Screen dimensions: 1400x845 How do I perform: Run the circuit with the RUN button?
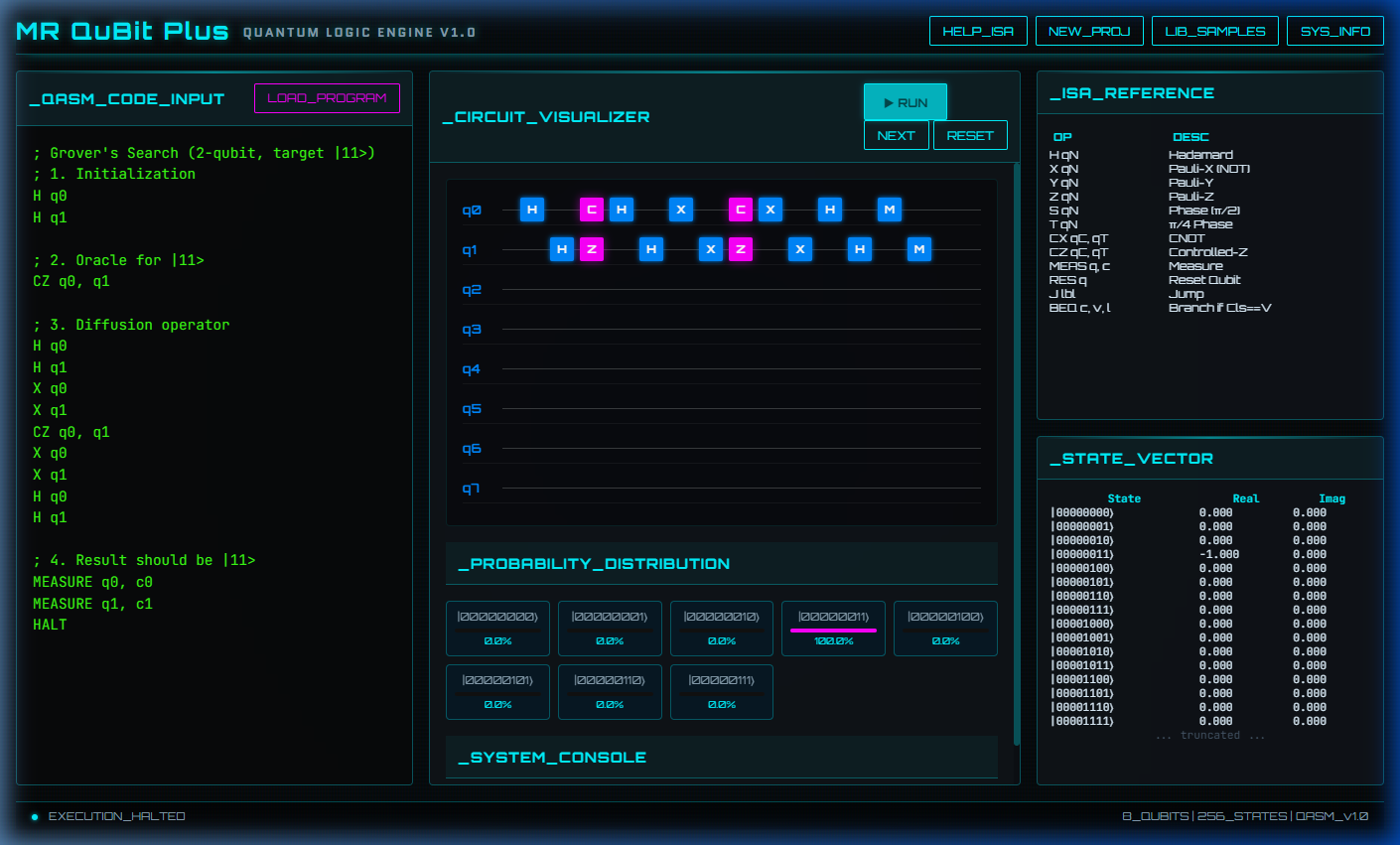tap(906, 102)
